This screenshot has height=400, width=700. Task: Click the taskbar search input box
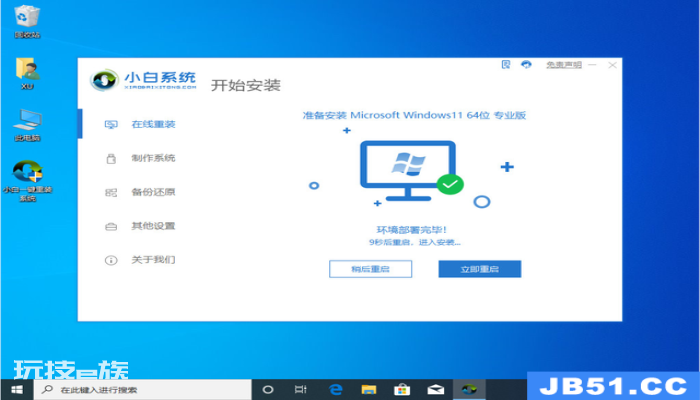[143, 390]
